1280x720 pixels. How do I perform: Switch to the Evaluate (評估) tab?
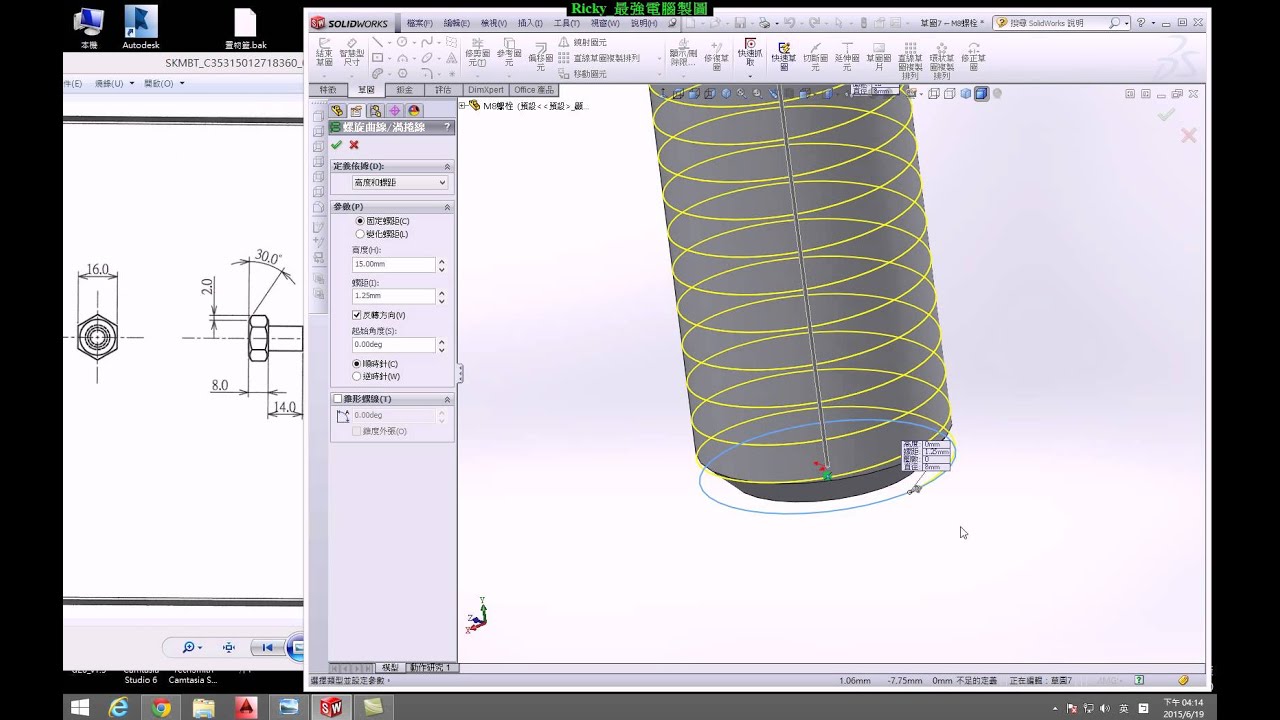[x=442, y=90]
